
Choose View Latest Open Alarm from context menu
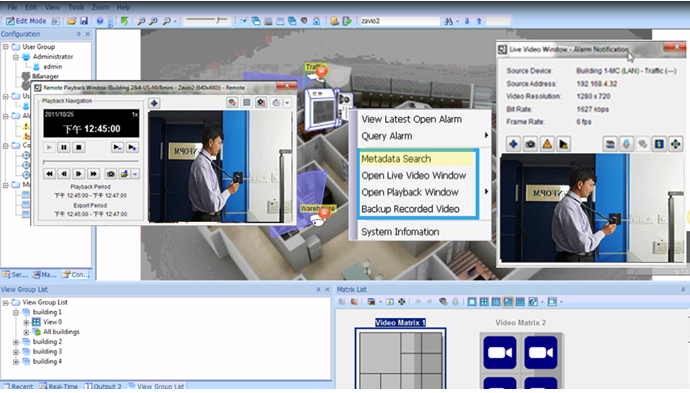click(411, 119)
